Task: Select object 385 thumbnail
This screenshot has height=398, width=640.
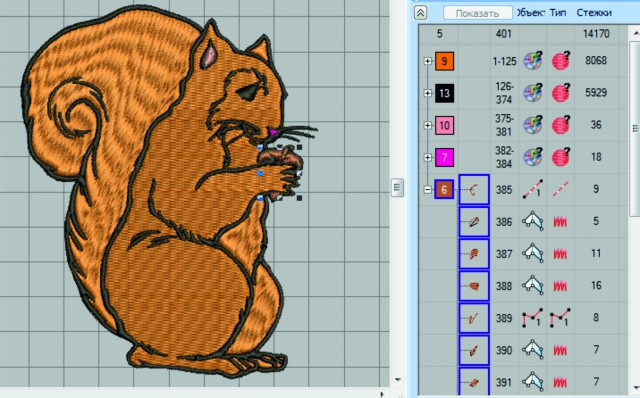Action: click(474, 189)
